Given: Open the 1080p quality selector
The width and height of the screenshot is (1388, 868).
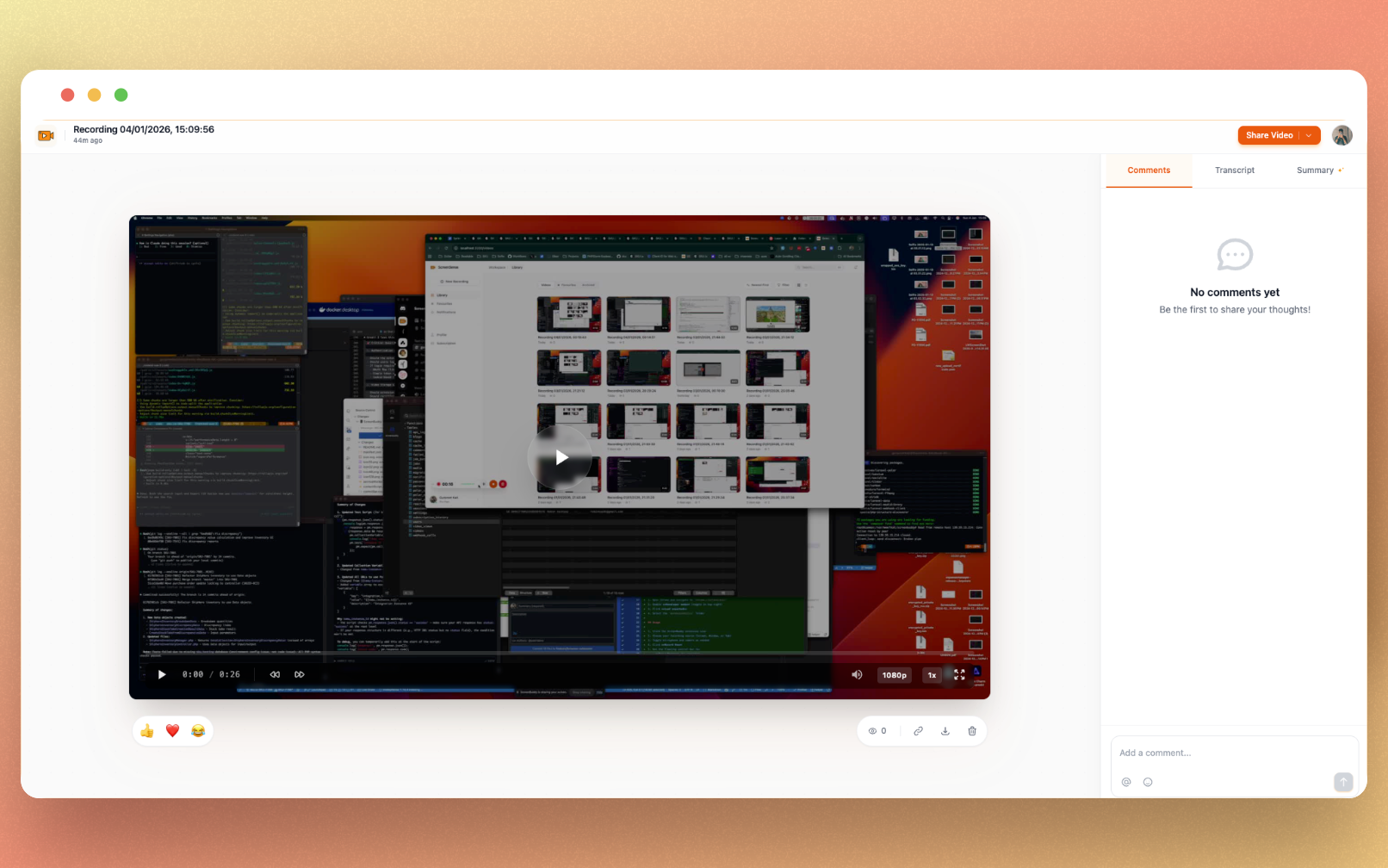Looking at the screenshot, I should click(x=894, y=675).
